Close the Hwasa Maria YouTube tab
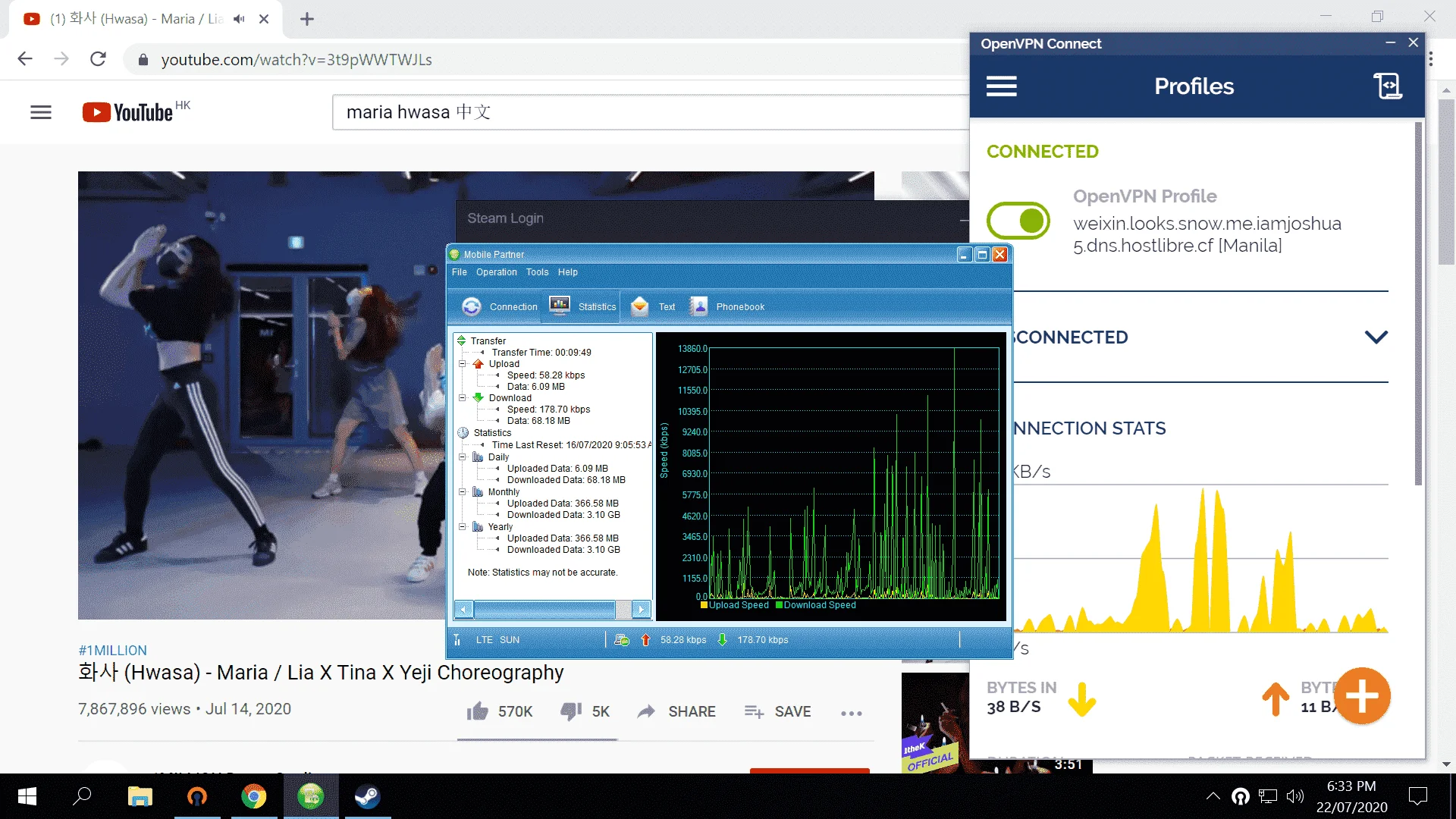This screenshot has width=1456, height=819. (264, 19)
